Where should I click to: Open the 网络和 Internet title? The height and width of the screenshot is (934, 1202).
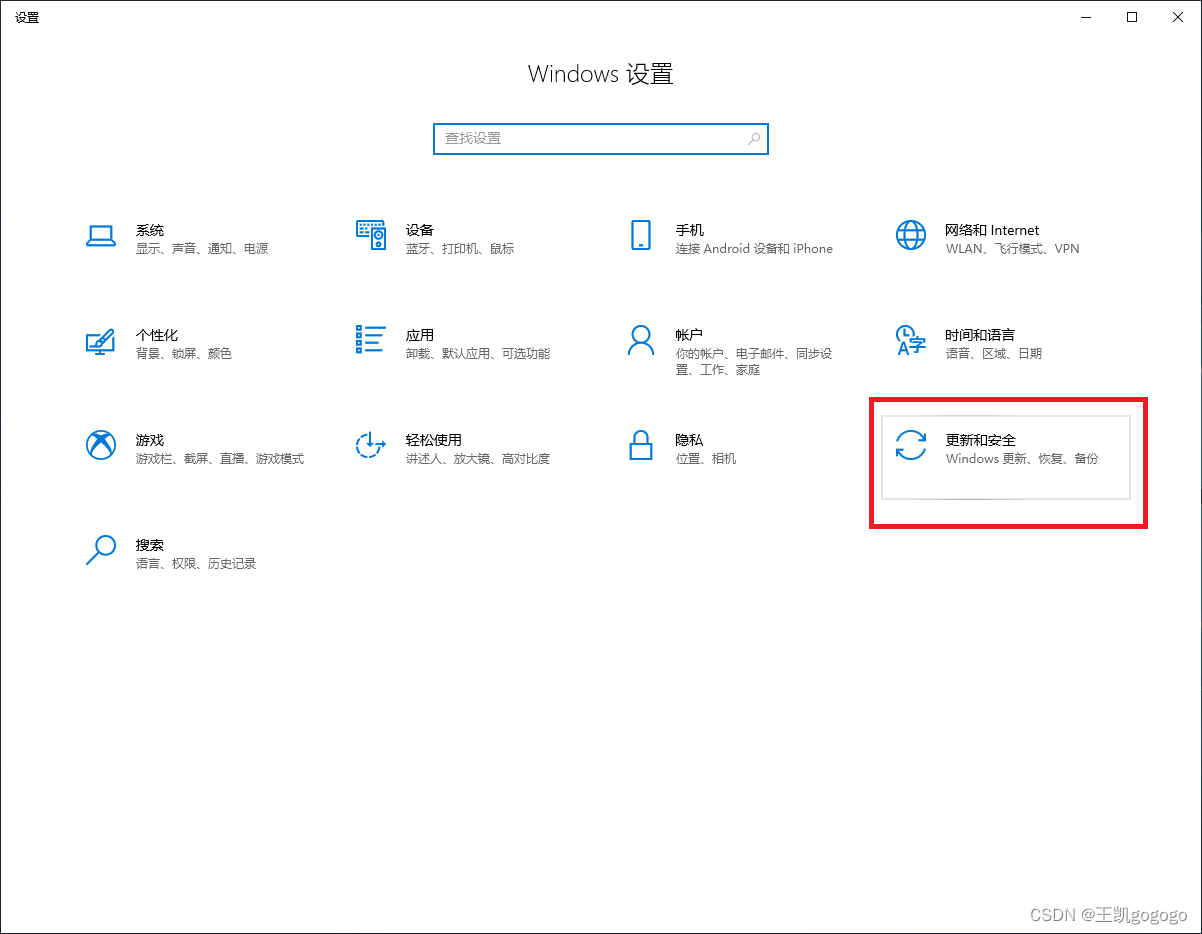coord(993,230)
